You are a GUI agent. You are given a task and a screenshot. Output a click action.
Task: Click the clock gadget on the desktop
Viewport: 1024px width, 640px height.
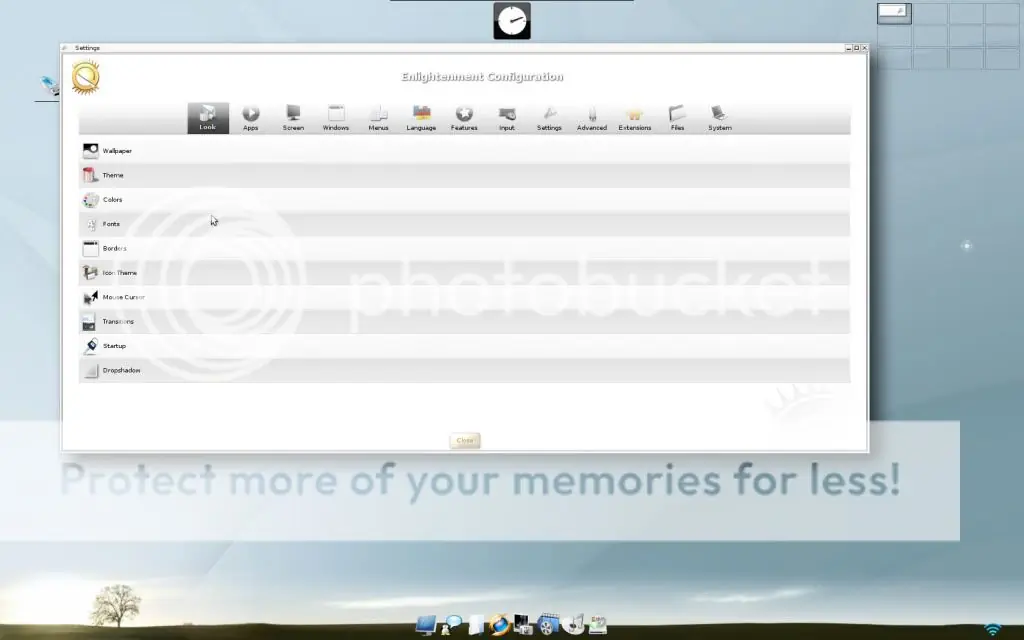pos(512,21)
